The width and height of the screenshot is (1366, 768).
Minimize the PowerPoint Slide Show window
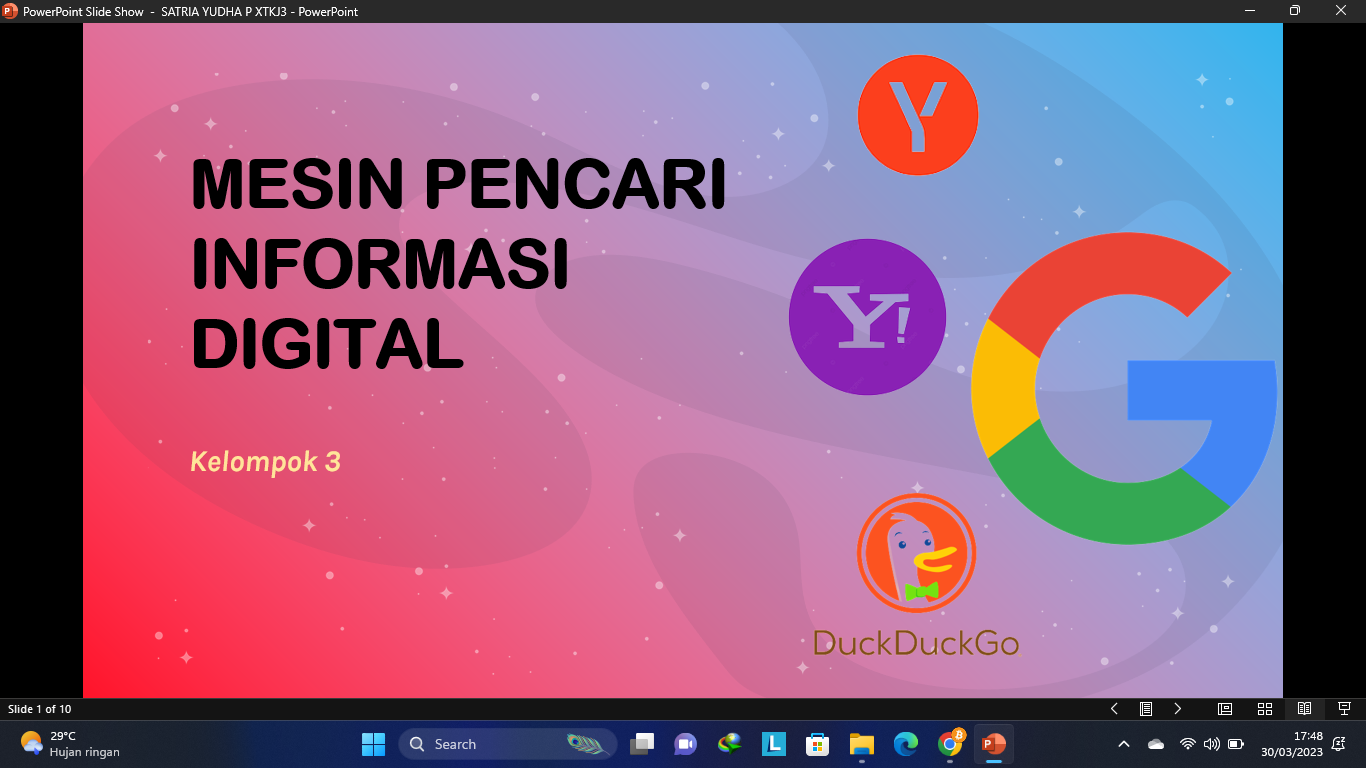click(1250, 11)
